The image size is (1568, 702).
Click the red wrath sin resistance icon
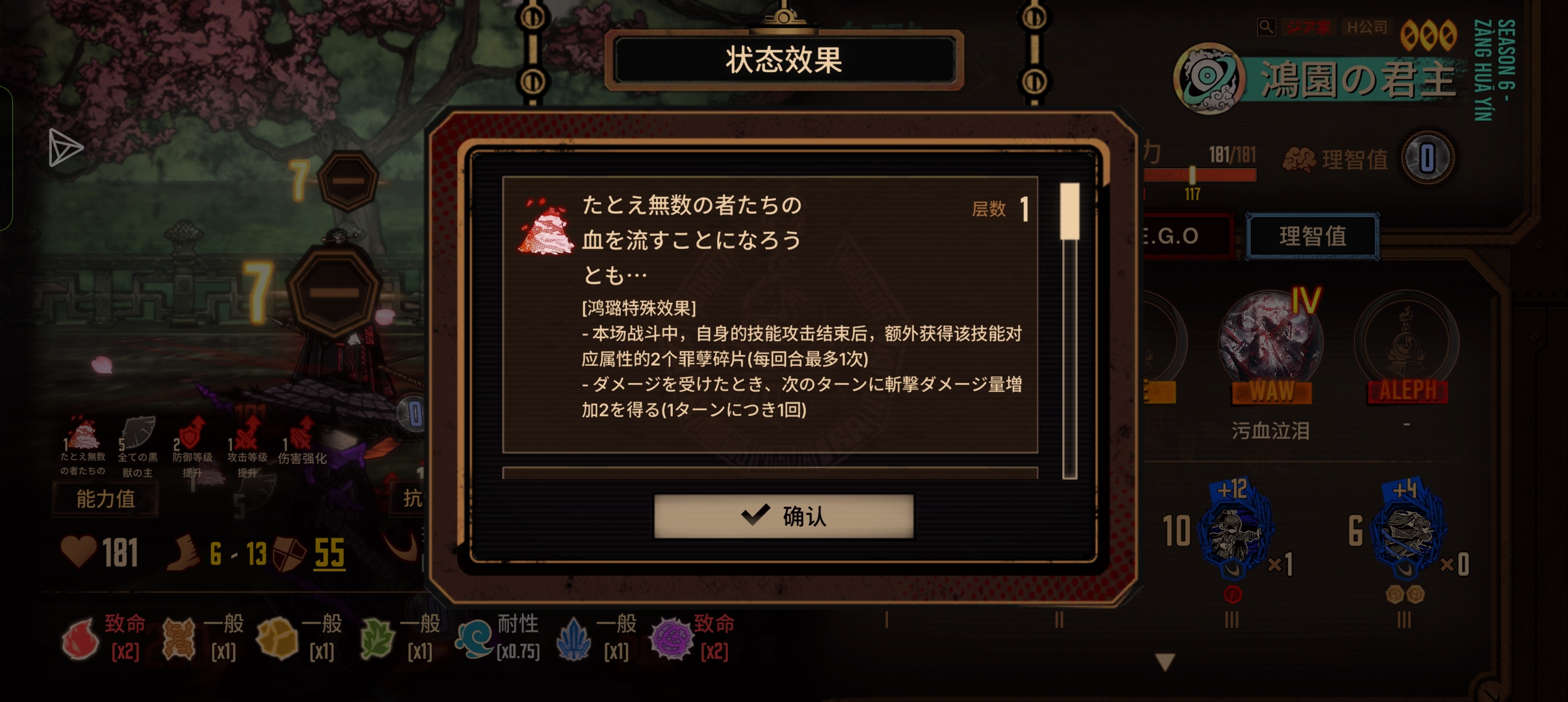coord(81,639)
